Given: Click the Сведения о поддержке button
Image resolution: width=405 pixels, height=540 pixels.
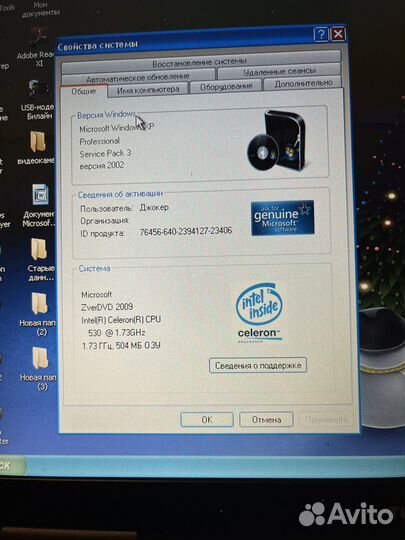Looking at the screenshot, I should click(258, 365).
